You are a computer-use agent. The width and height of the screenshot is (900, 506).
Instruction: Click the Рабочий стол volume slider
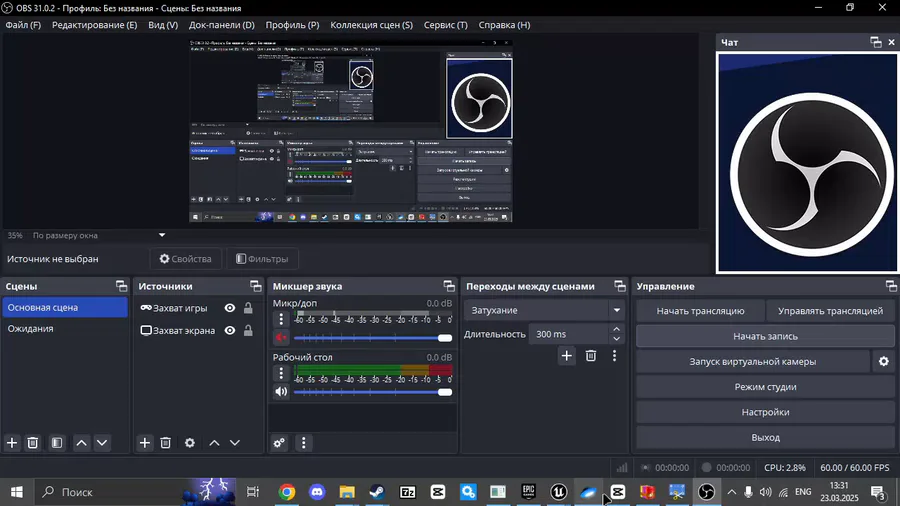(x=372, y=392)
